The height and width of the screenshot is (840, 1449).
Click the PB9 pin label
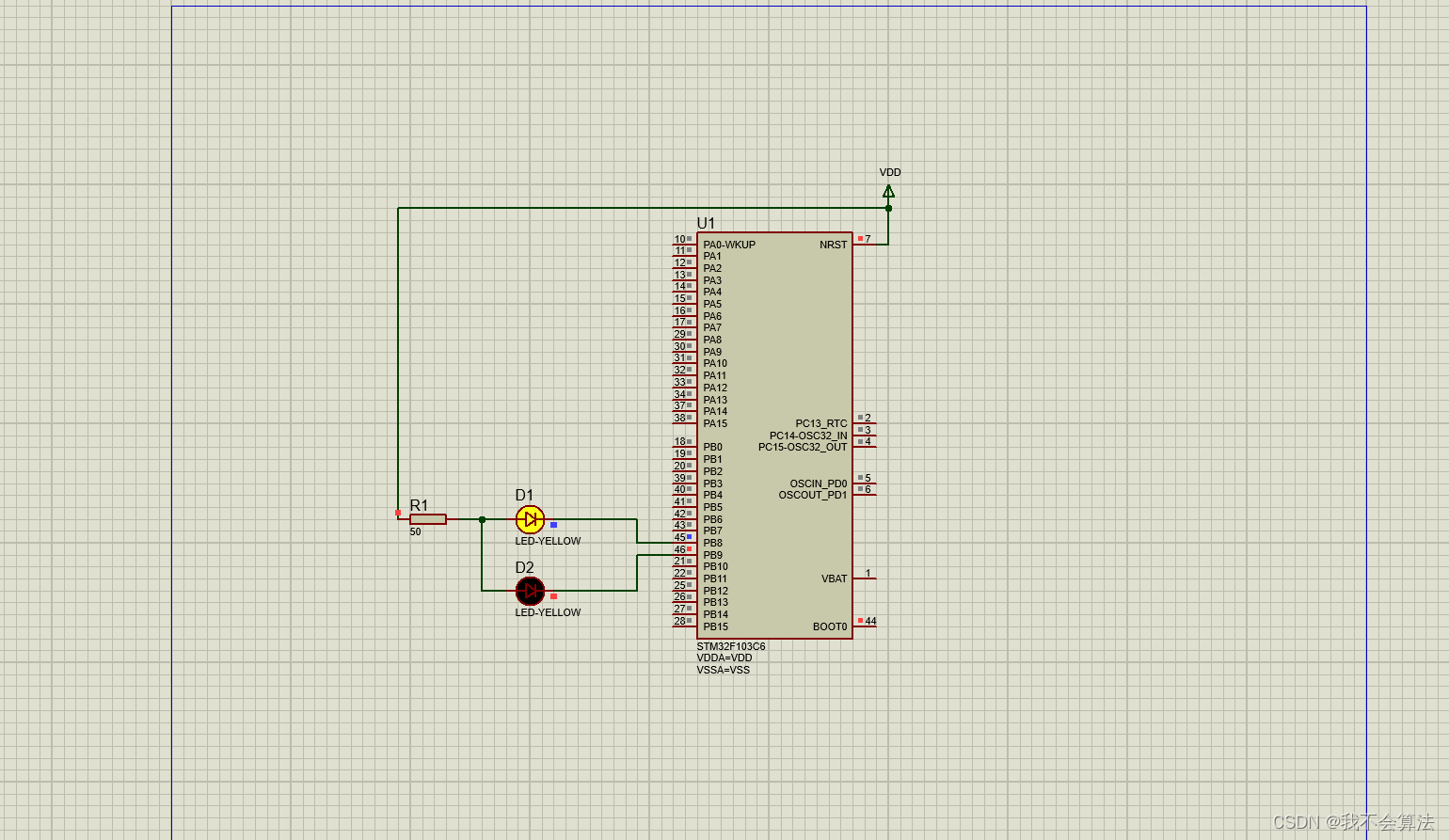712,555
